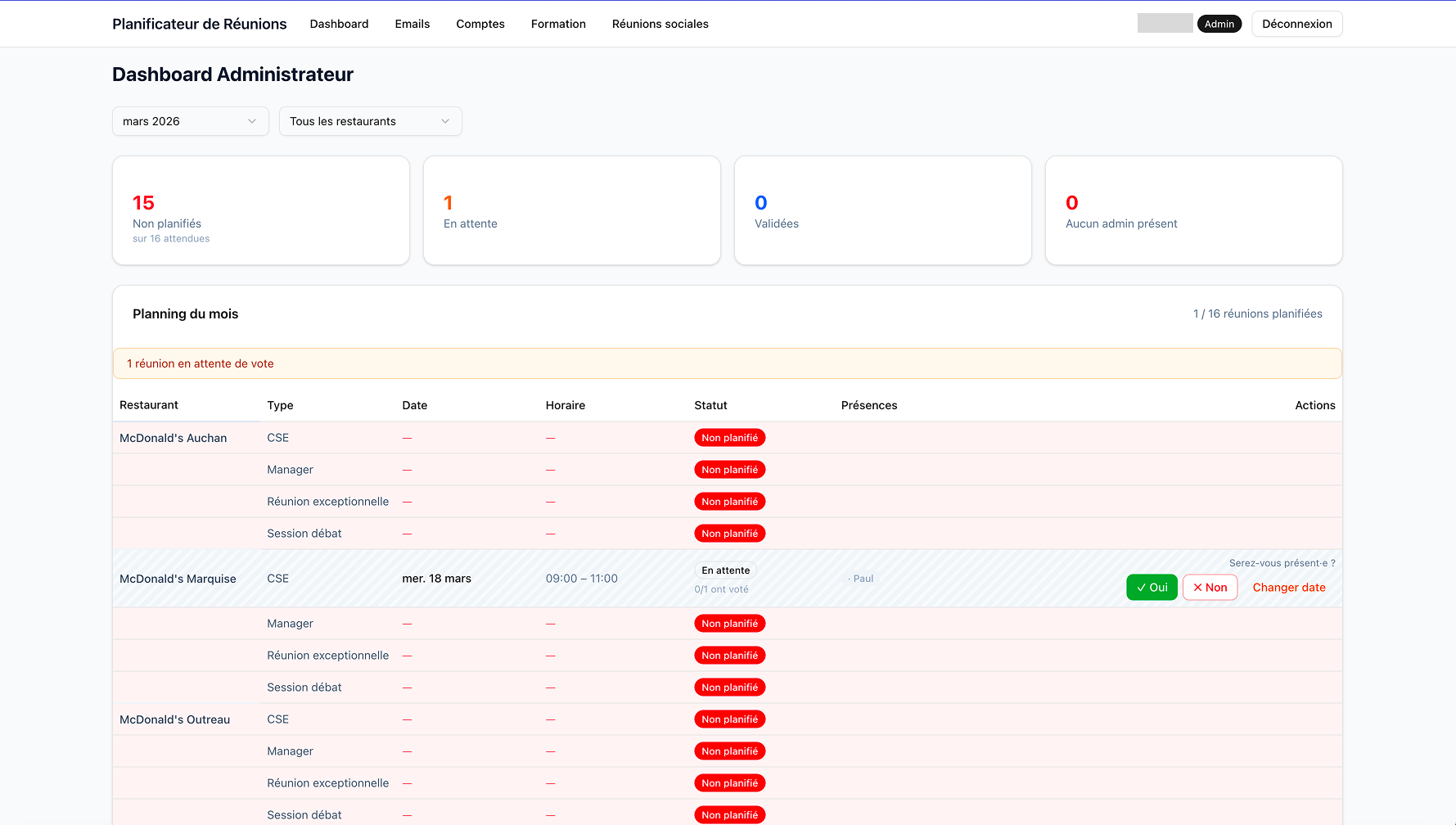Image resolution: width=1456 pixels, height=825 pixels.
Task: Select Dashboard in the top navigation
Action: (x=339, y=24)
